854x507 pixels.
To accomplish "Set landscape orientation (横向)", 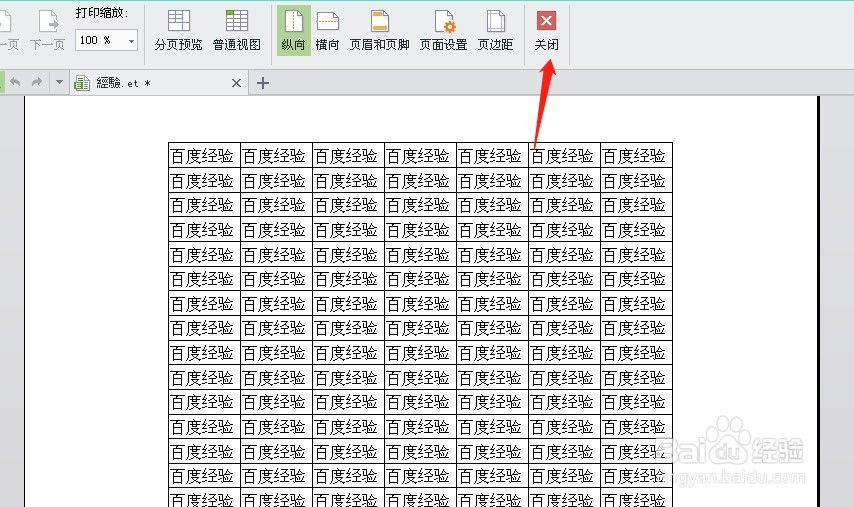I will pos(327,30).
